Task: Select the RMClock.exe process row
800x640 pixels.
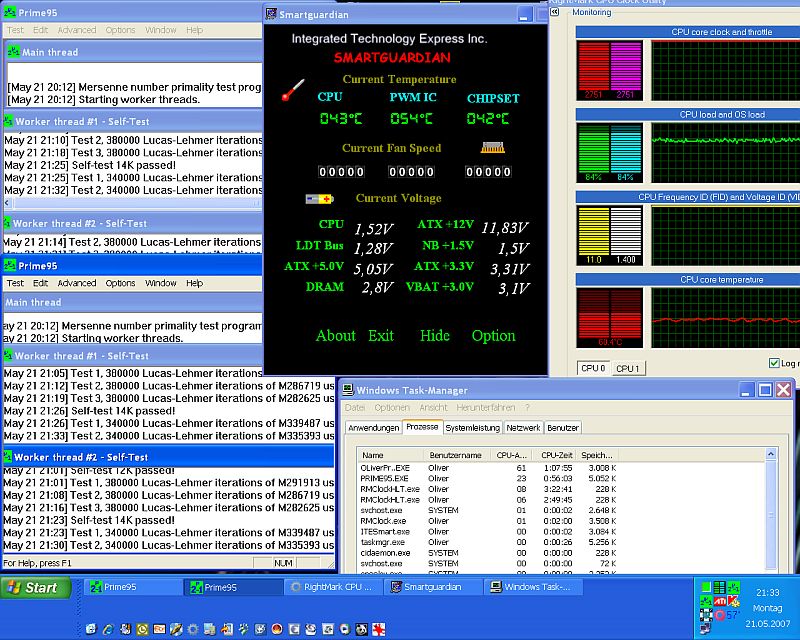Action: tap(488, 521)
